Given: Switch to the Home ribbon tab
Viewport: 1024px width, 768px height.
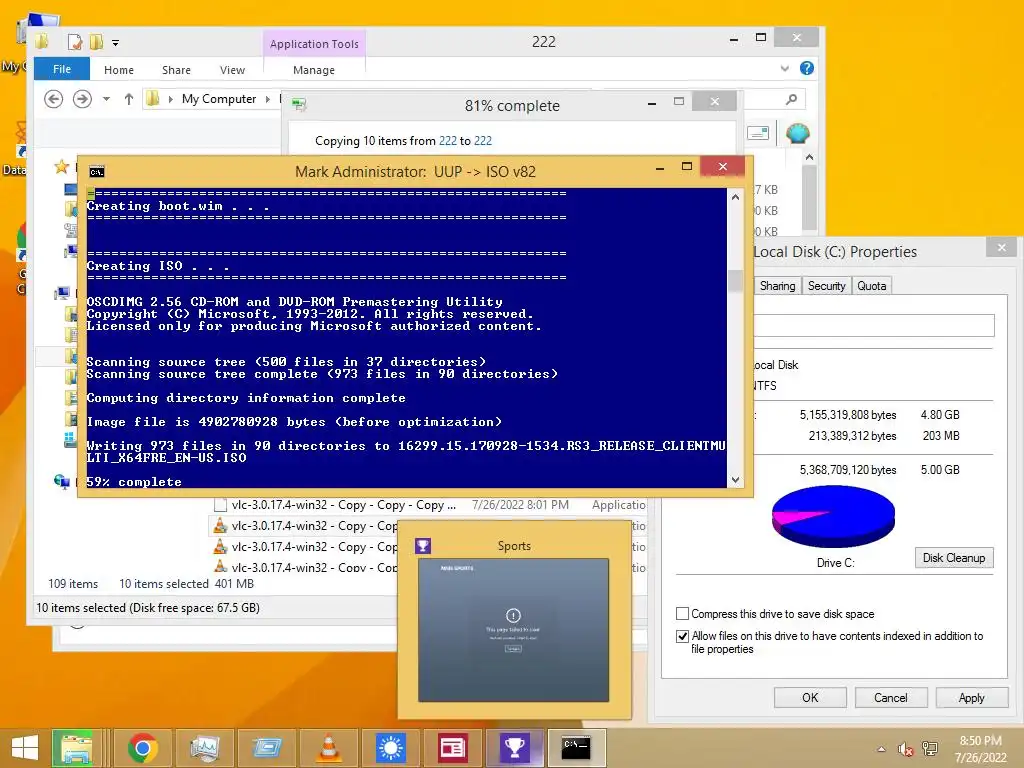Looking at the screenshot, I should (x=119, y=70).
